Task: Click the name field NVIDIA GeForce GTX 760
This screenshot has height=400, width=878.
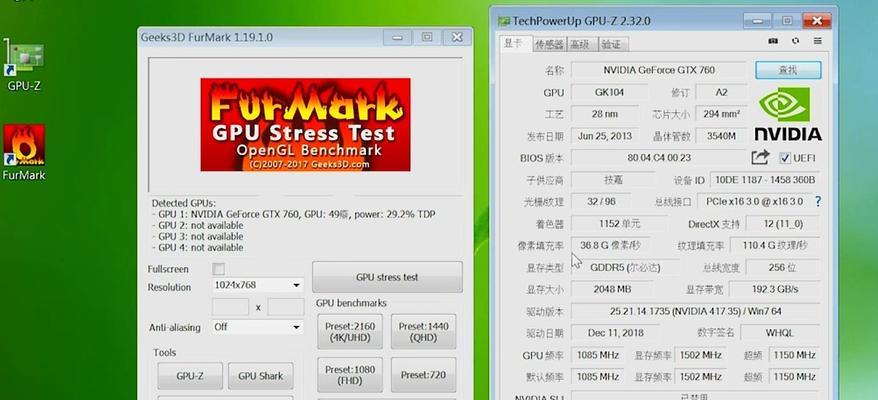Action: [659, 70]
